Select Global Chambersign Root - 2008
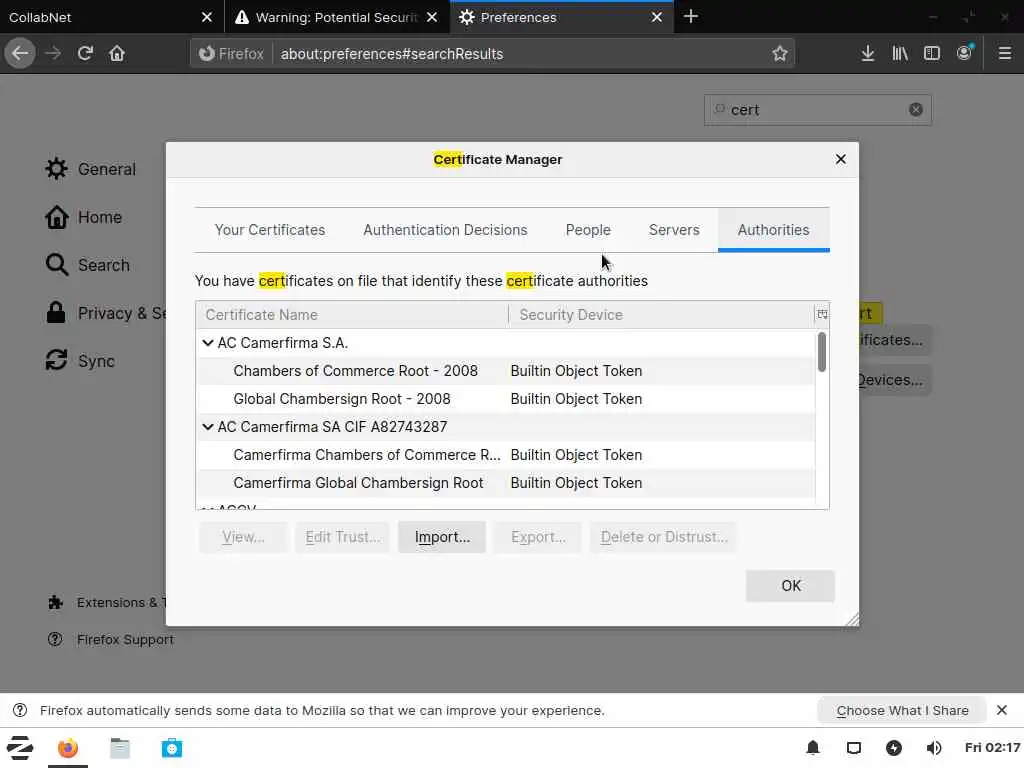The height and width of the screenshot is (768, 1024). (x=505, y=399)
